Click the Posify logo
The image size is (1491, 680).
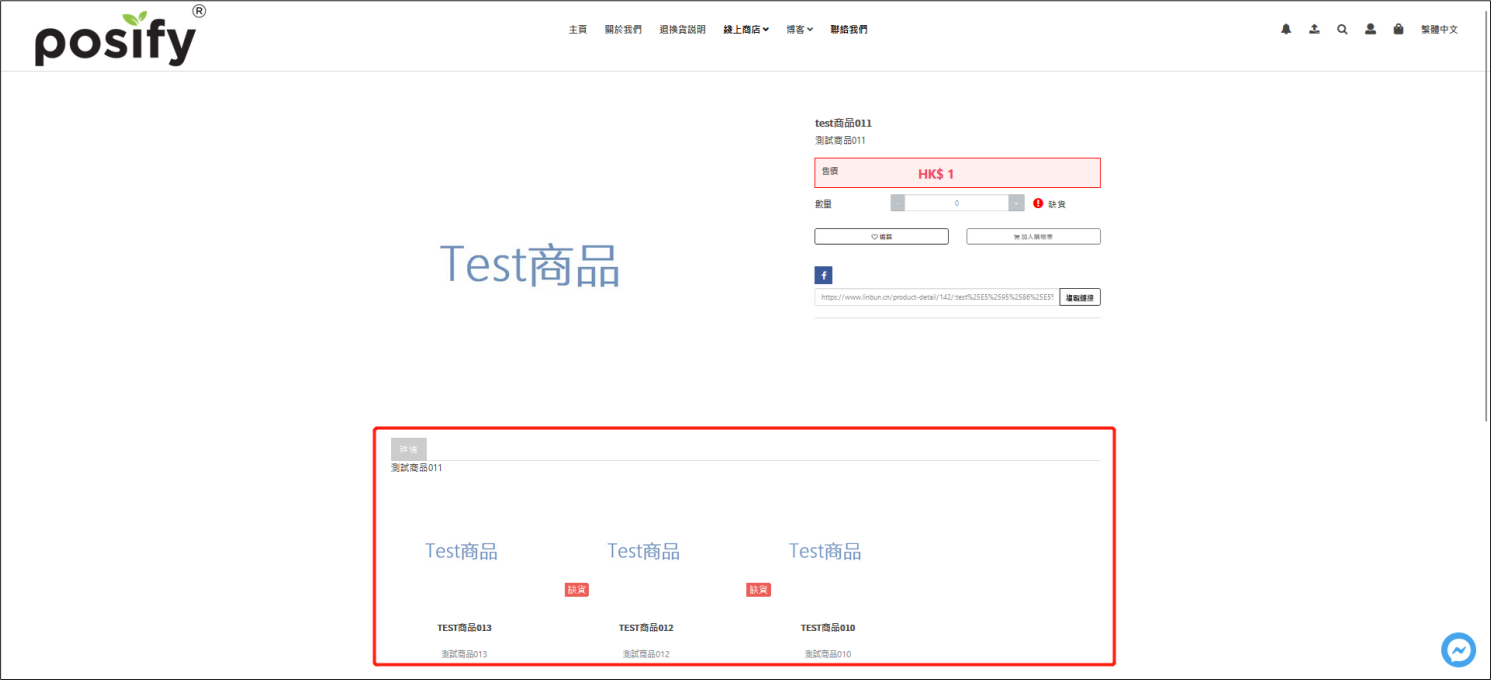click(116, 40)
